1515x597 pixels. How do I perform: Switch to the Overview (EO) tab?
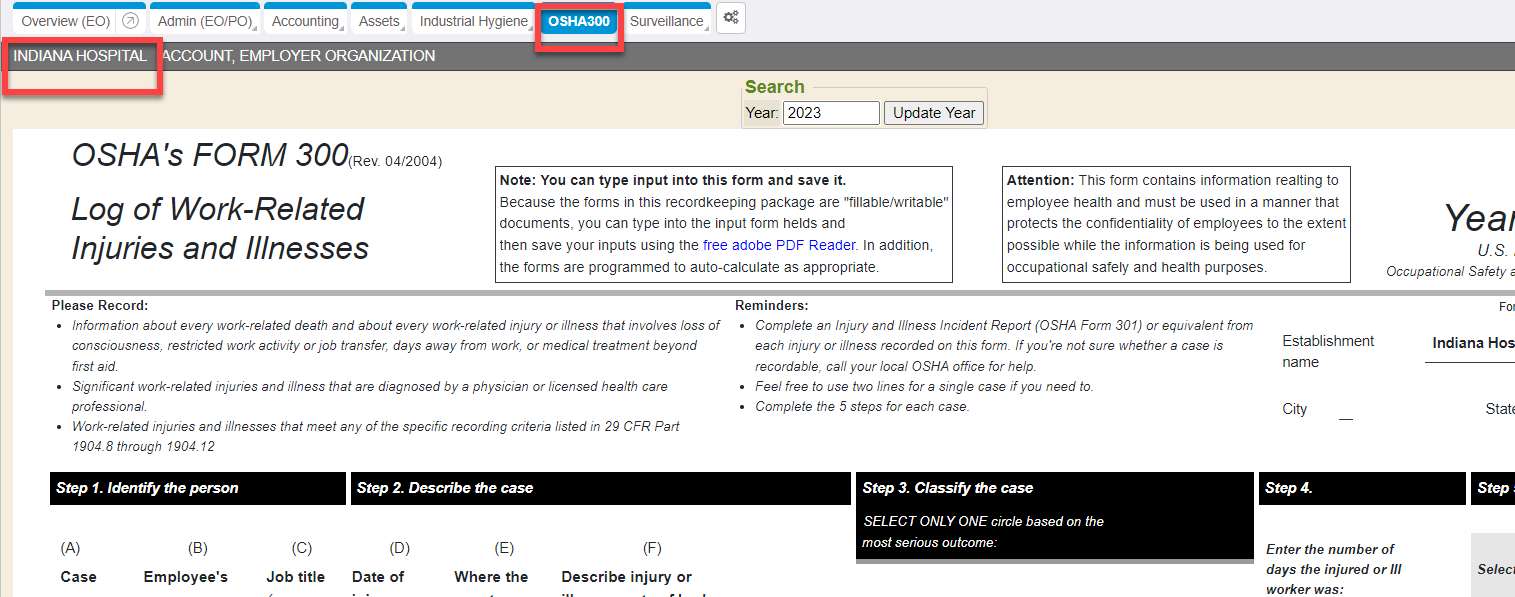[x=65, y=21]
